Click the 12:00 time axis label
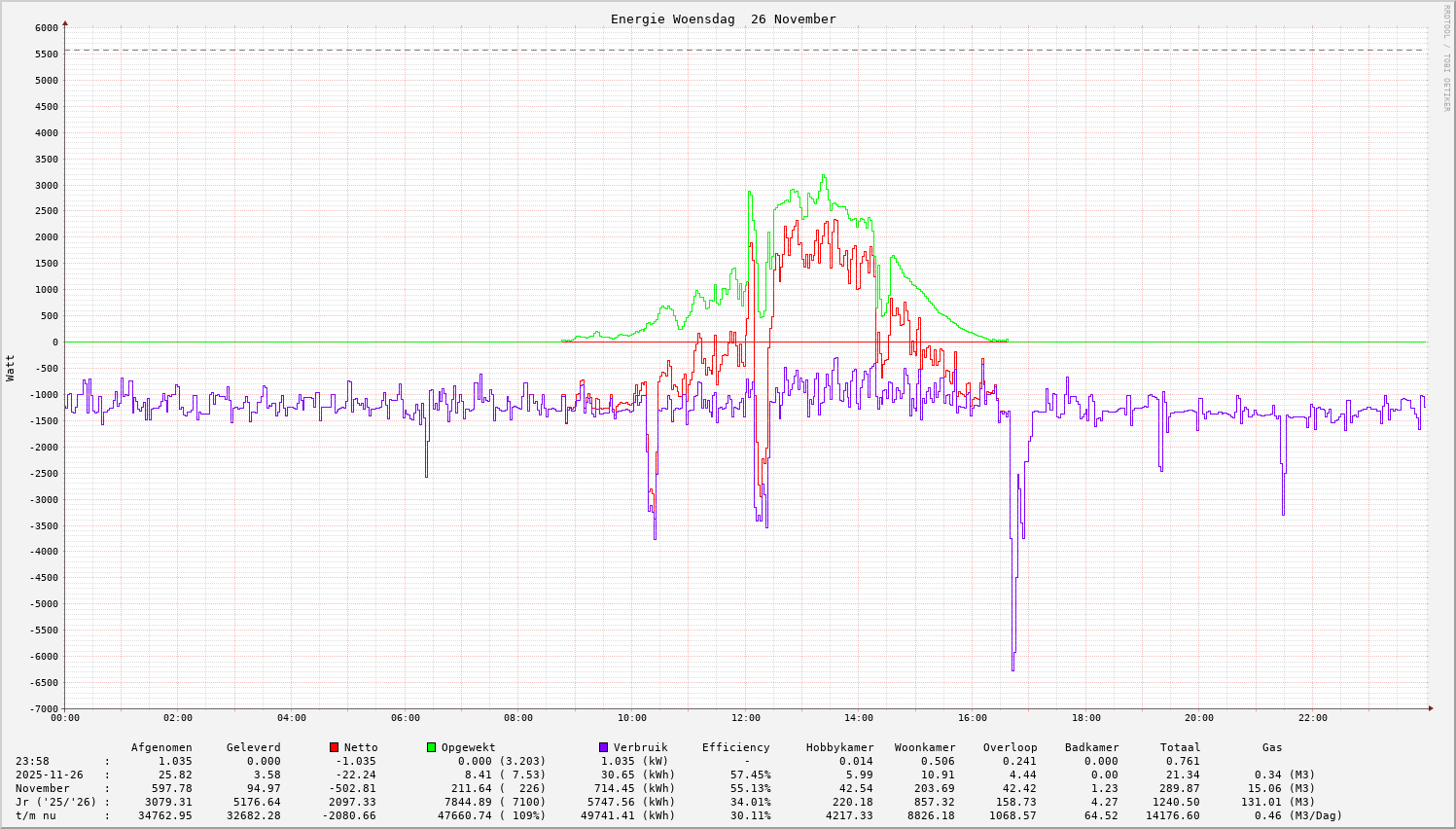The image size is (1456, 829). [745, 718]
